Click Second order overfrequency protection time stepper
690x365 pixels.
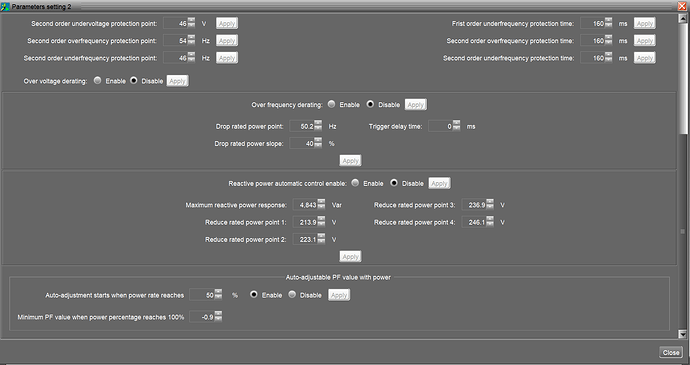[608, 40]
